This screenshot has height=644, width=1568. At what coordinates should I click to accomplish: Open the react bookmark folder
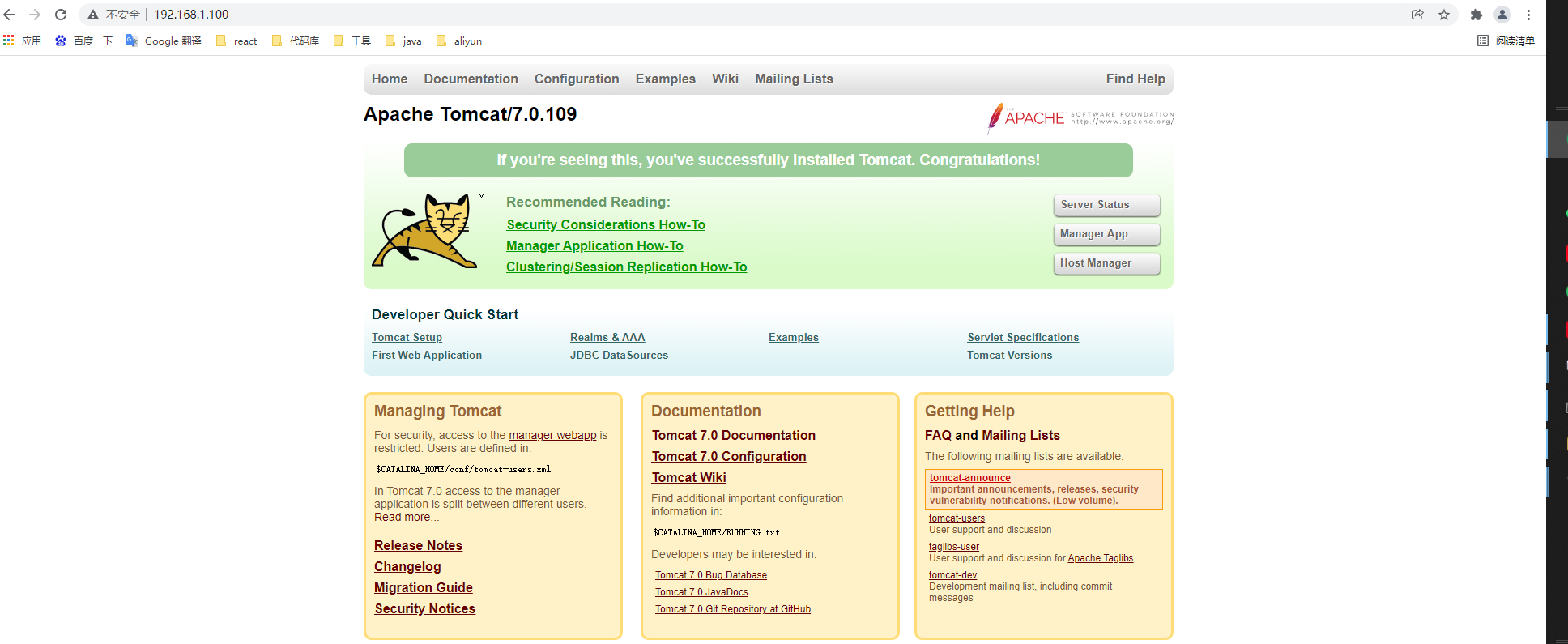coord(236,41)
